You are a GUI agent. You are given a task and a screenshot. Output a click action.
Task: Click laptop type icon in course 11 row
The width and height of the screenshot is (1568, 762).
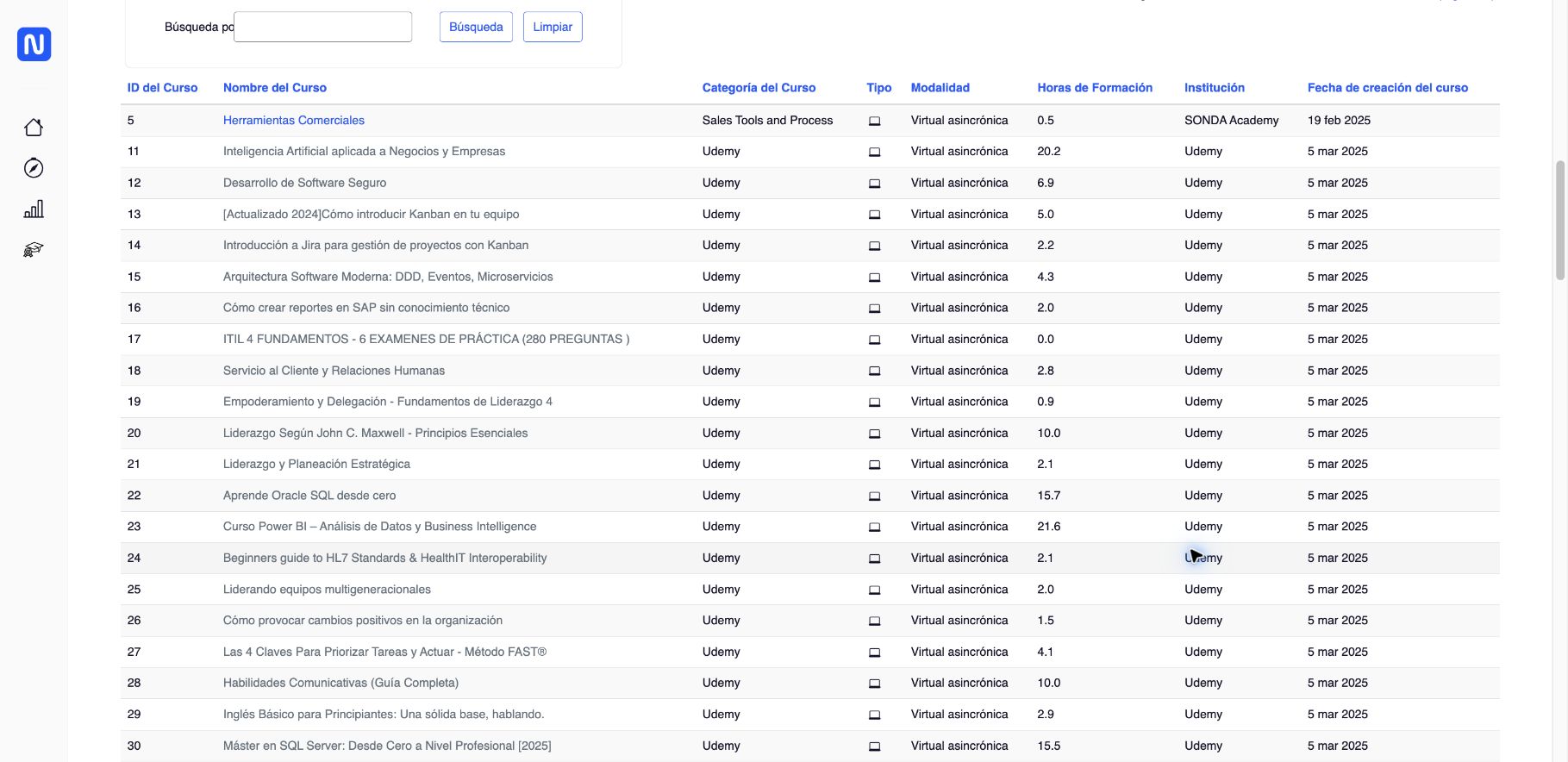pyautogui.click(x=874, y=152)
